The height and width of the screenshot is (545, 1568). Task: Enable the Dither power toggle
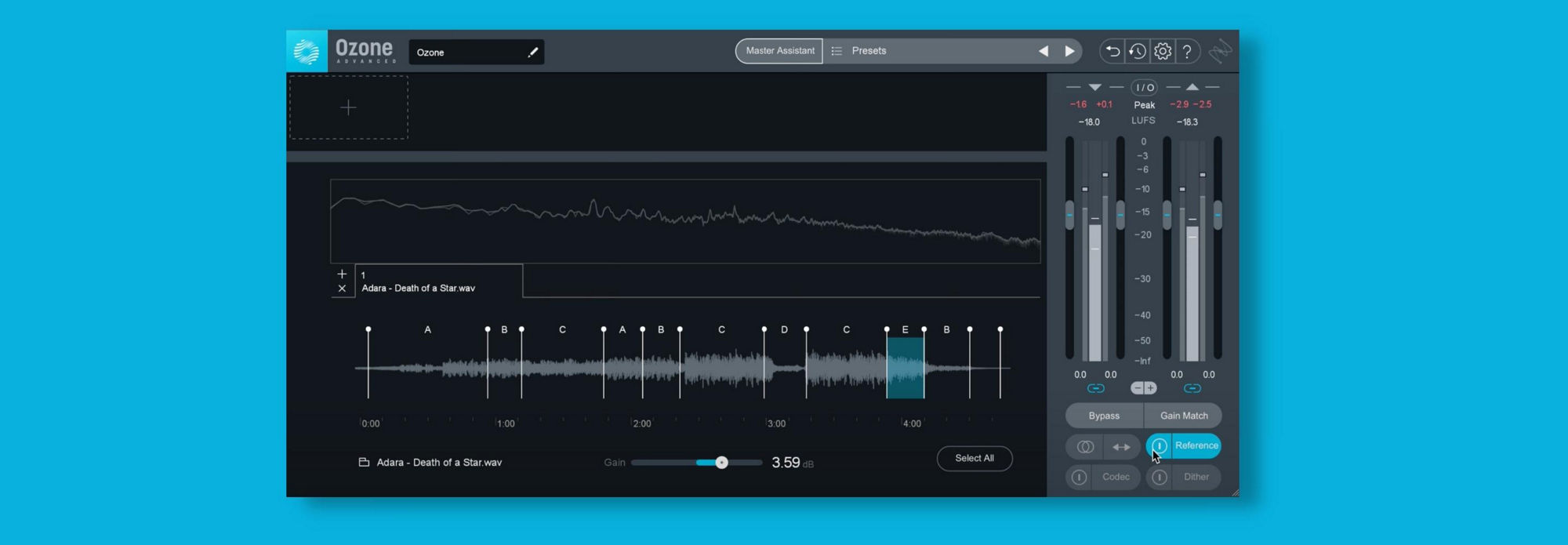tap(1159, 477)
